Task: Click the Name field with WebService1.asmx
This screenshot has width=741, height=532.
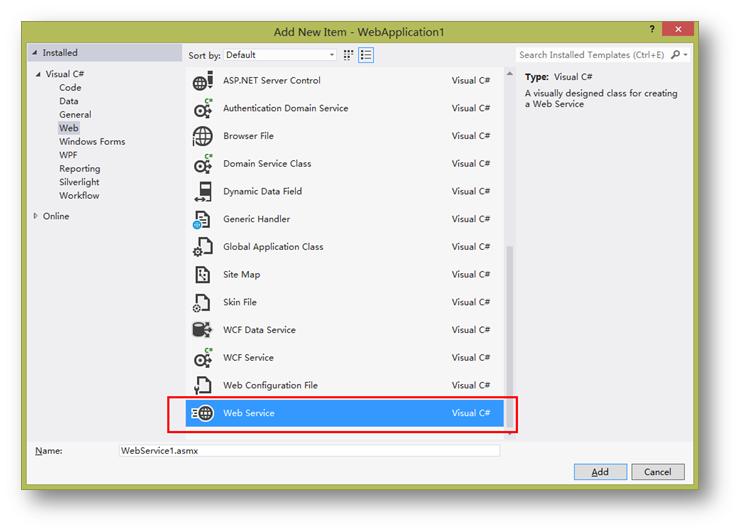Action: pos(308,451)
